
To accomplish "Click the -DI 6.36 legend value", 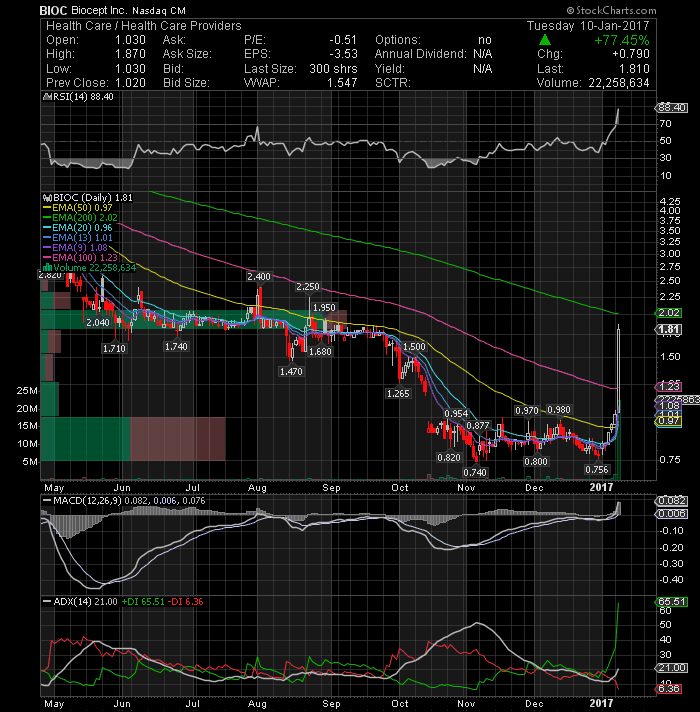I will click(x=186, y=602).
